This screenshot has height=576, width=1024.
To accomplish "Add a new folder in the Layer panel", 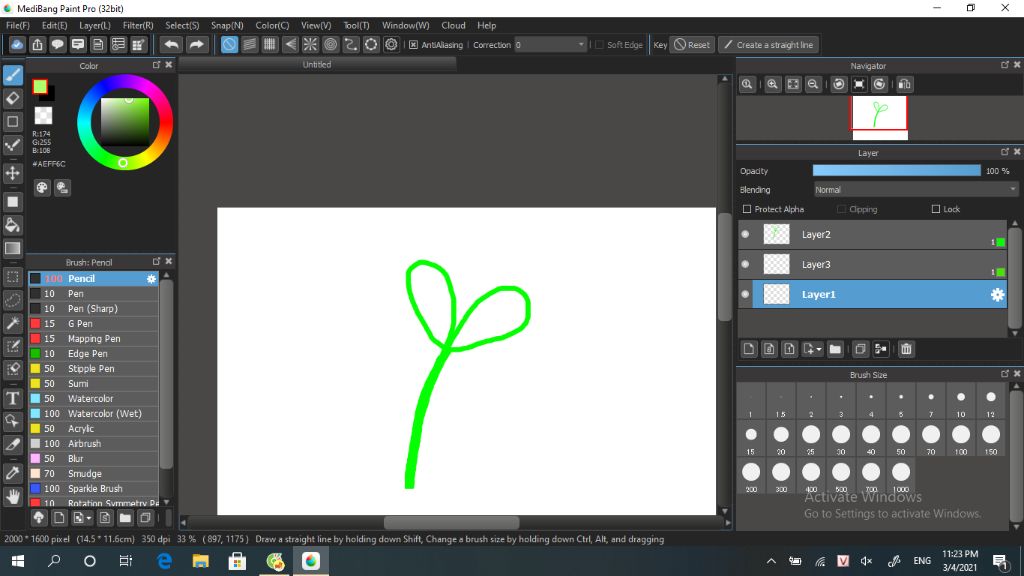I will (x=835, y=349).
